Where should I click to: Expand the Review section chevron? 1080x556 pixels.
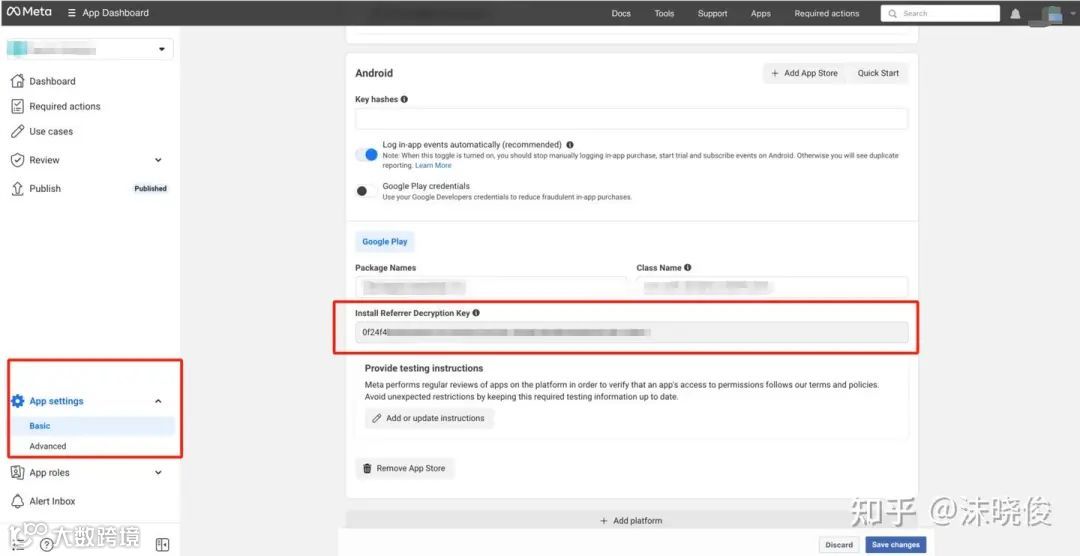pyautogui.click(x=158, y=160)
